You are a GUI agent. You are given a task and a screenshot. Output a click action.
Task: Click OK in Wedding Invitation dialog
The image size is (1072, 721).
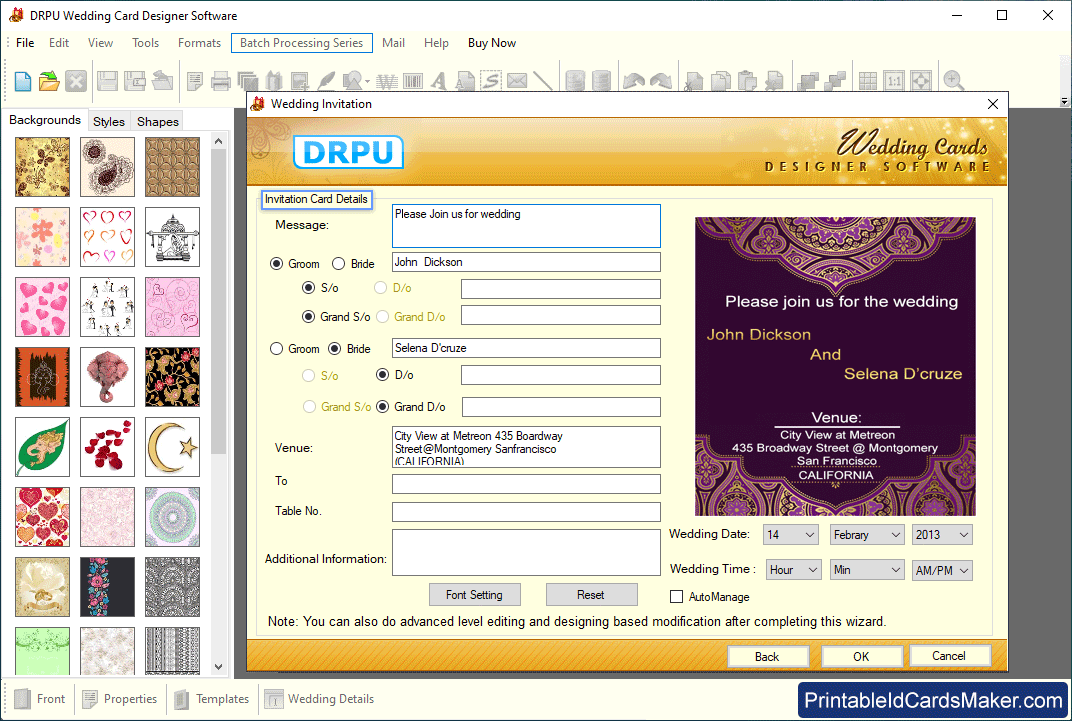[x=861, y=656]
